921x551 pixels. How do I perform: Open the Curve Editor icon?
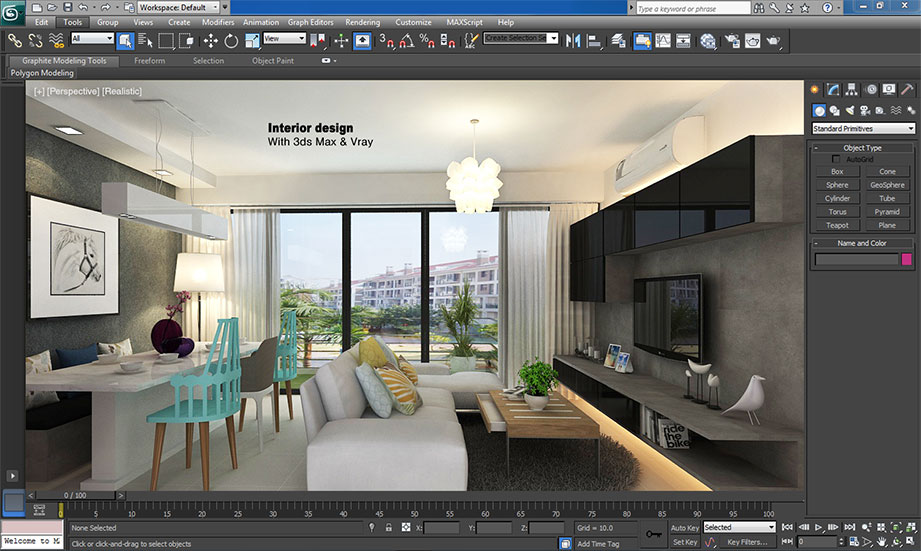(x=662, y=41)
